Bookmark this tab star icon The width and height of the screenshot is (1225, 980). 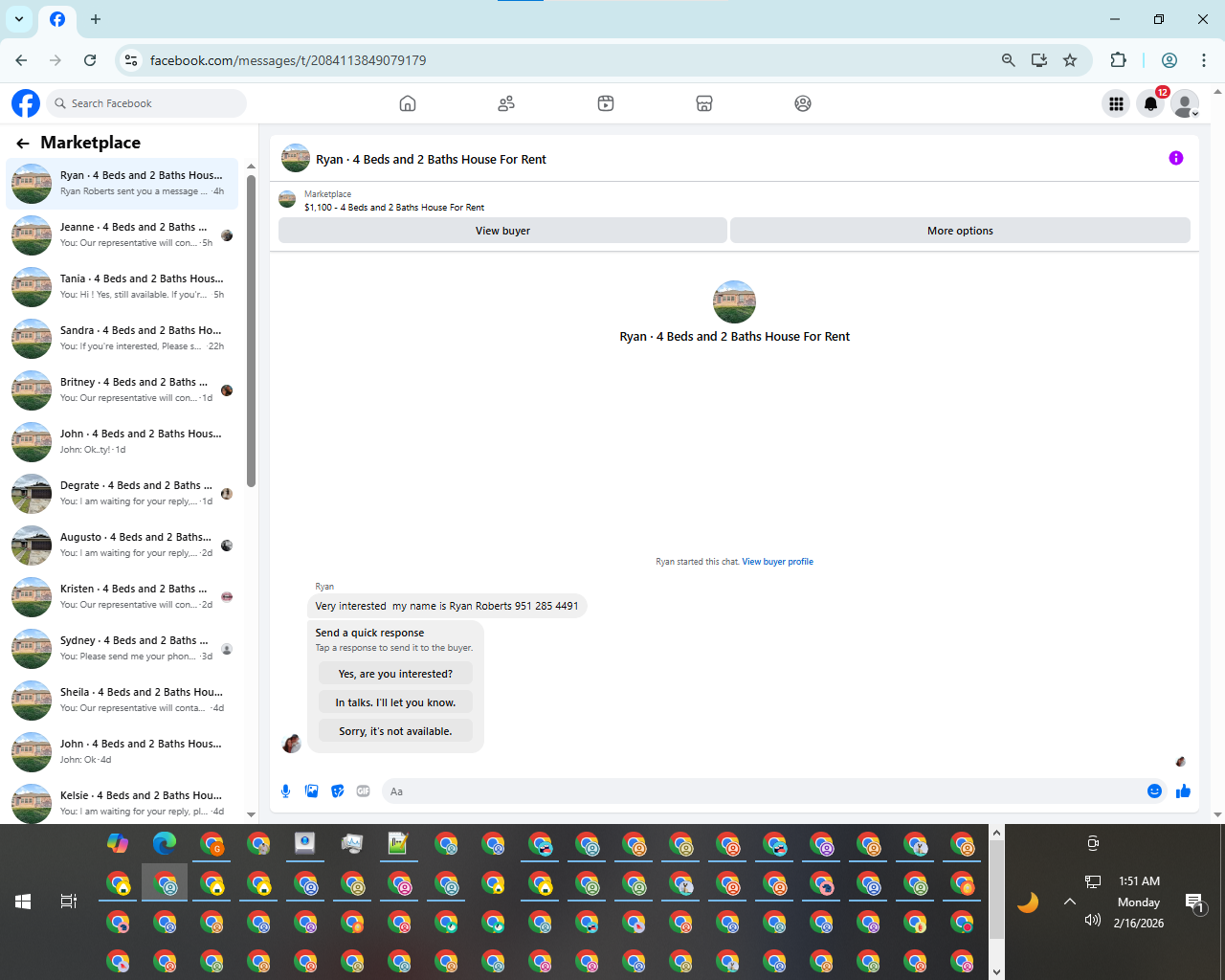coord(1070,60)
